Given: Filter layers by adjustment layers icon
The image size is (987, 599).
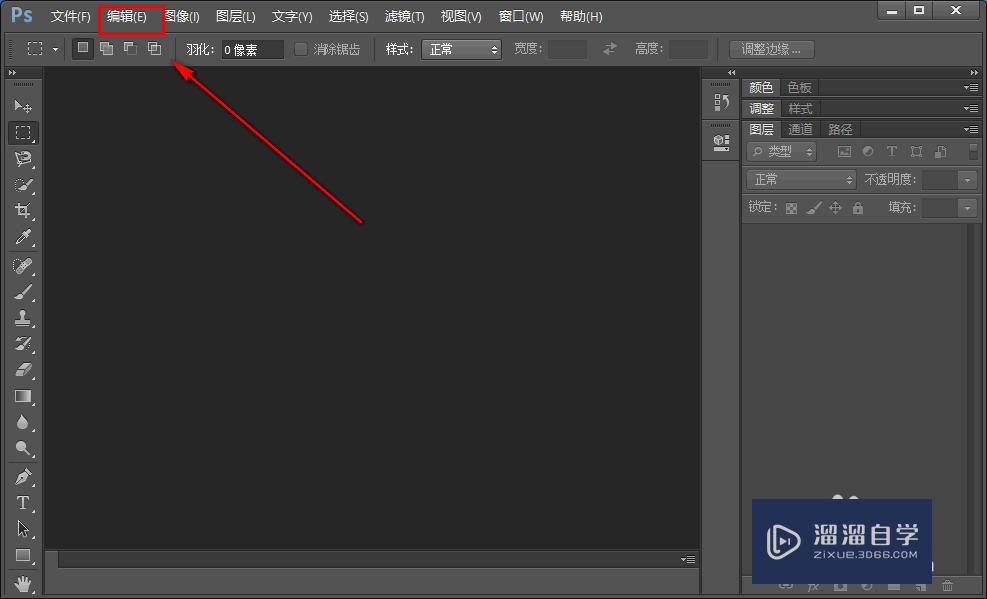Looking at the screenshot, I should 868,151.
